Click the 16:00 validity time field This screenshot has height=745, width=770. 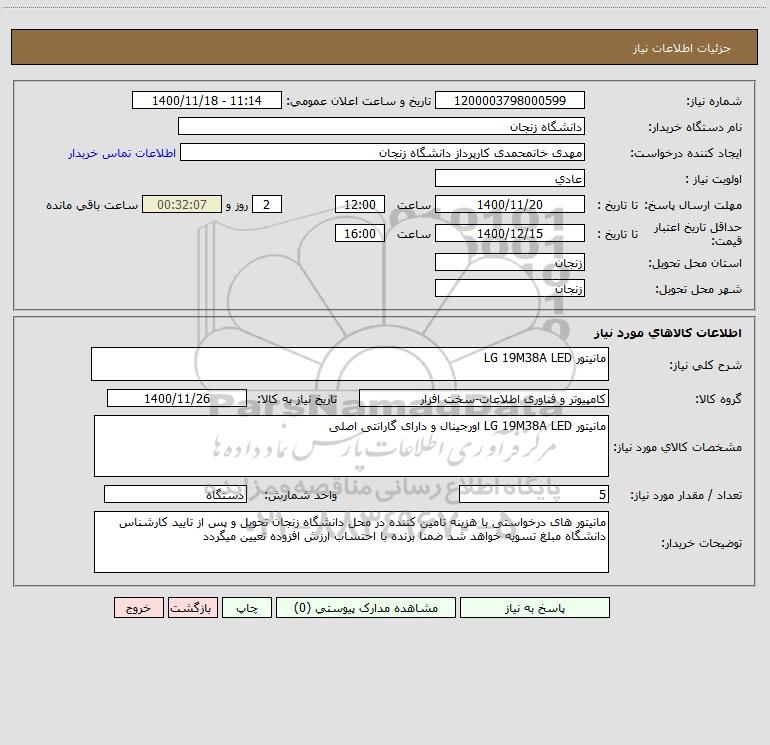(359, 233)
